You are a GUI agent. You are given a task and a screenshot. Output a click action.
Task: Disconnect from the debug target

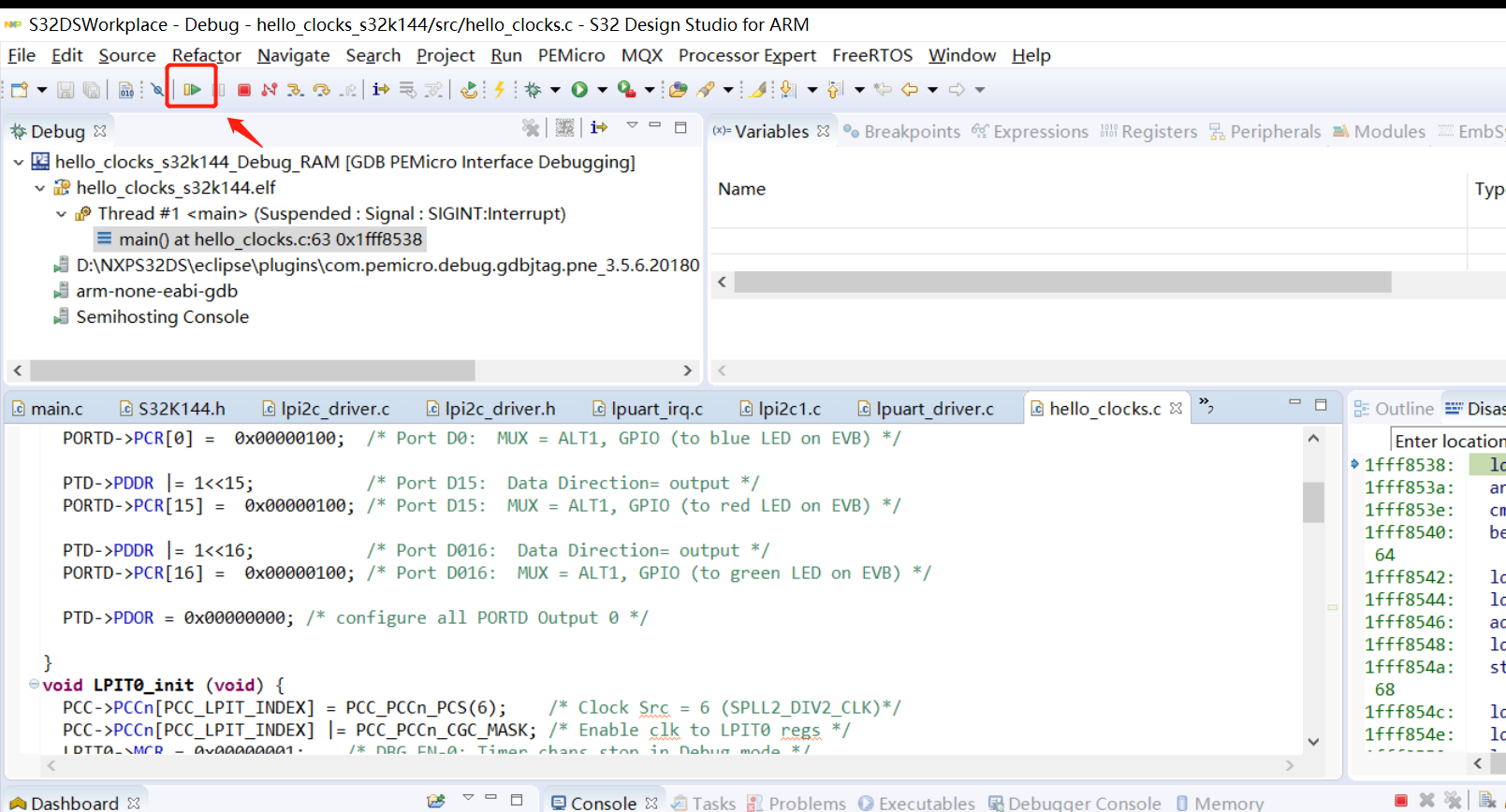[x=270, y=90]
